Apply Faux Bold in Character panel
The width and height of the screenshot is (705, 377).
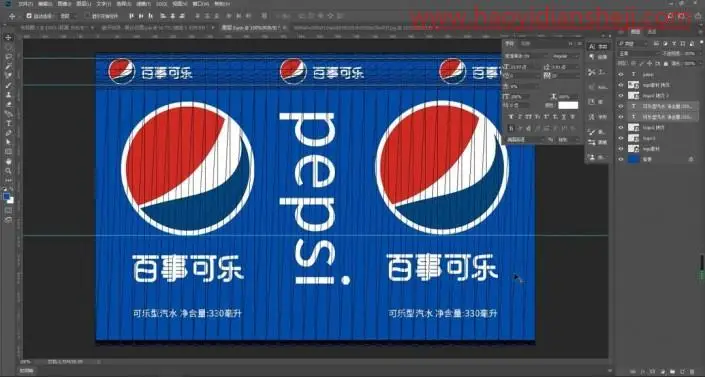512,117
